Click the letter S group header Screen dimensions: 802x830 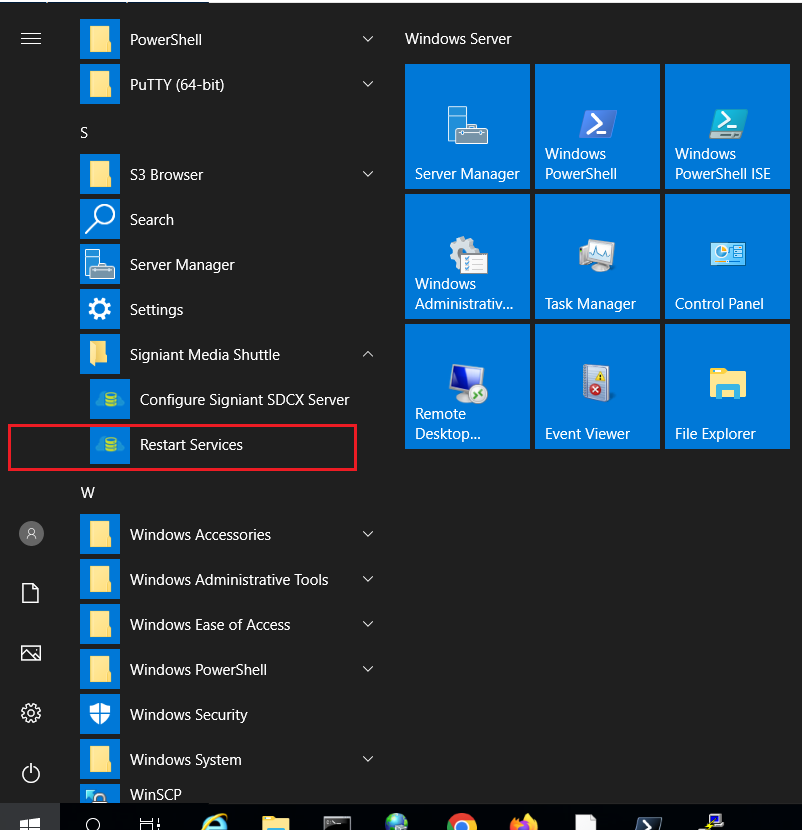point(85,133)
